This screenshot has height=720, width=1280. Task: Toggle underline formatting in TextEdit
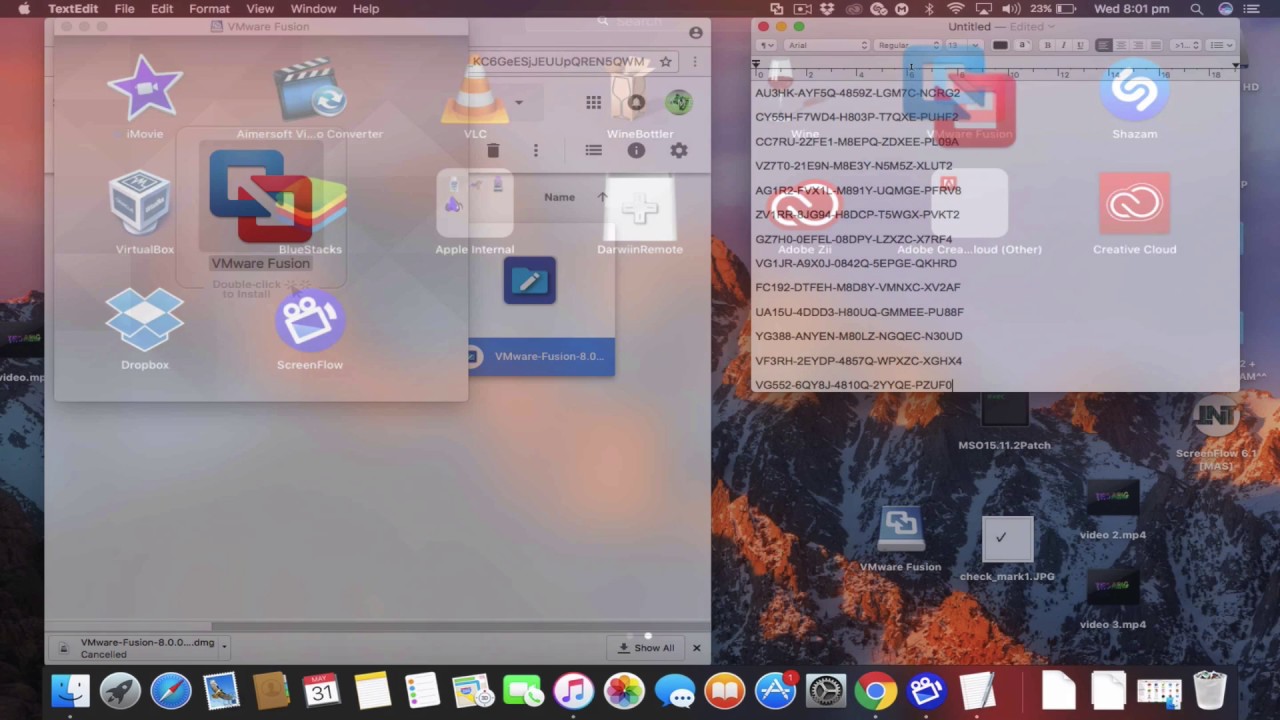1078,45
